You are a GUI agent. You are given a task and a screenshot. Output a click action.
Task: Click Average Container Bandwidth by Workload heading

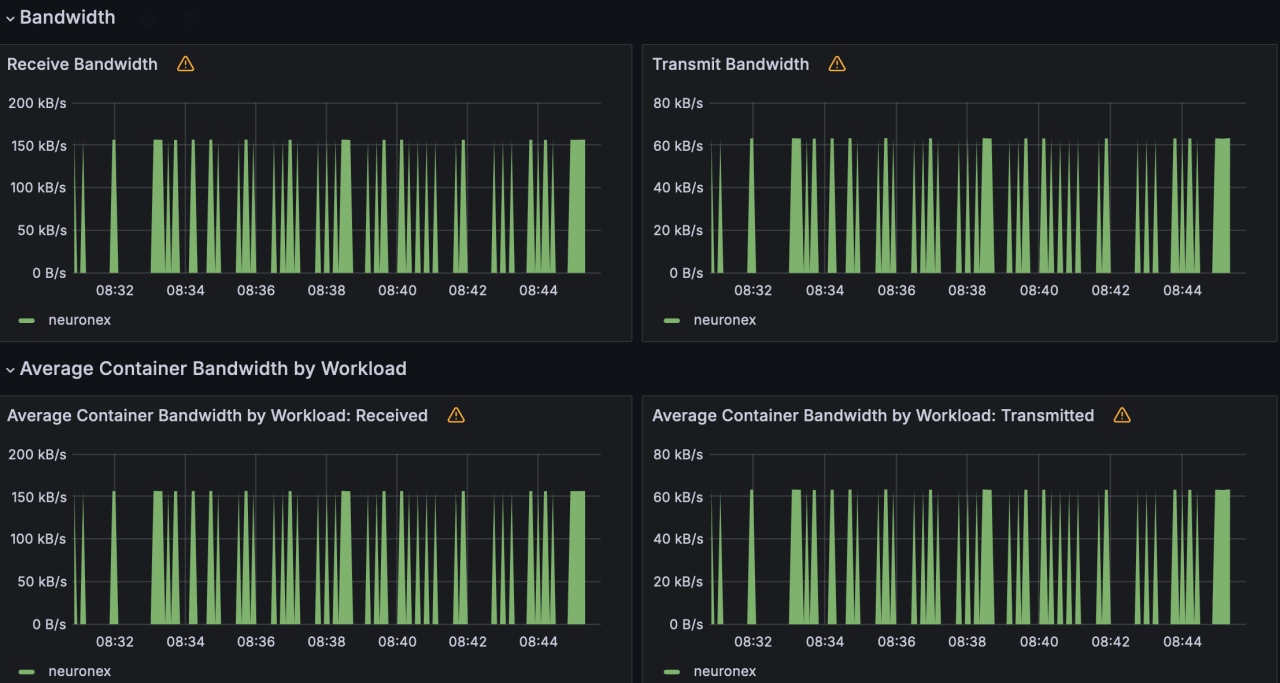click(x=213, y=369)
